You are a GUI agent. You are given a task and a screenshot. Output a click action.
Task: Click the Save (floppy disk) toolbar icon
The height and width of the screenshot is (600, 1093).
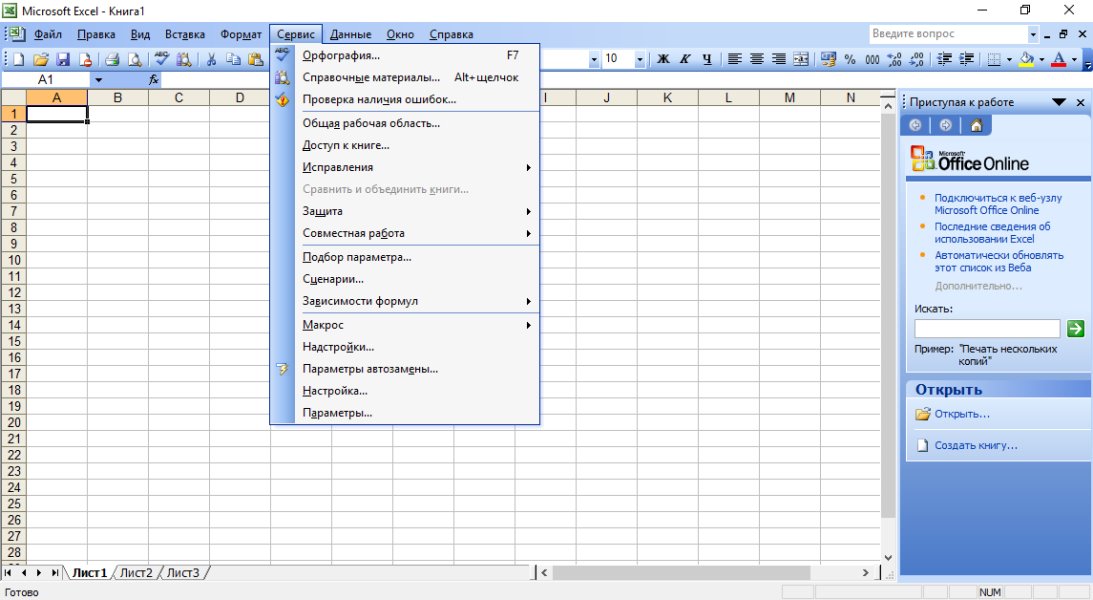point(63,60)
